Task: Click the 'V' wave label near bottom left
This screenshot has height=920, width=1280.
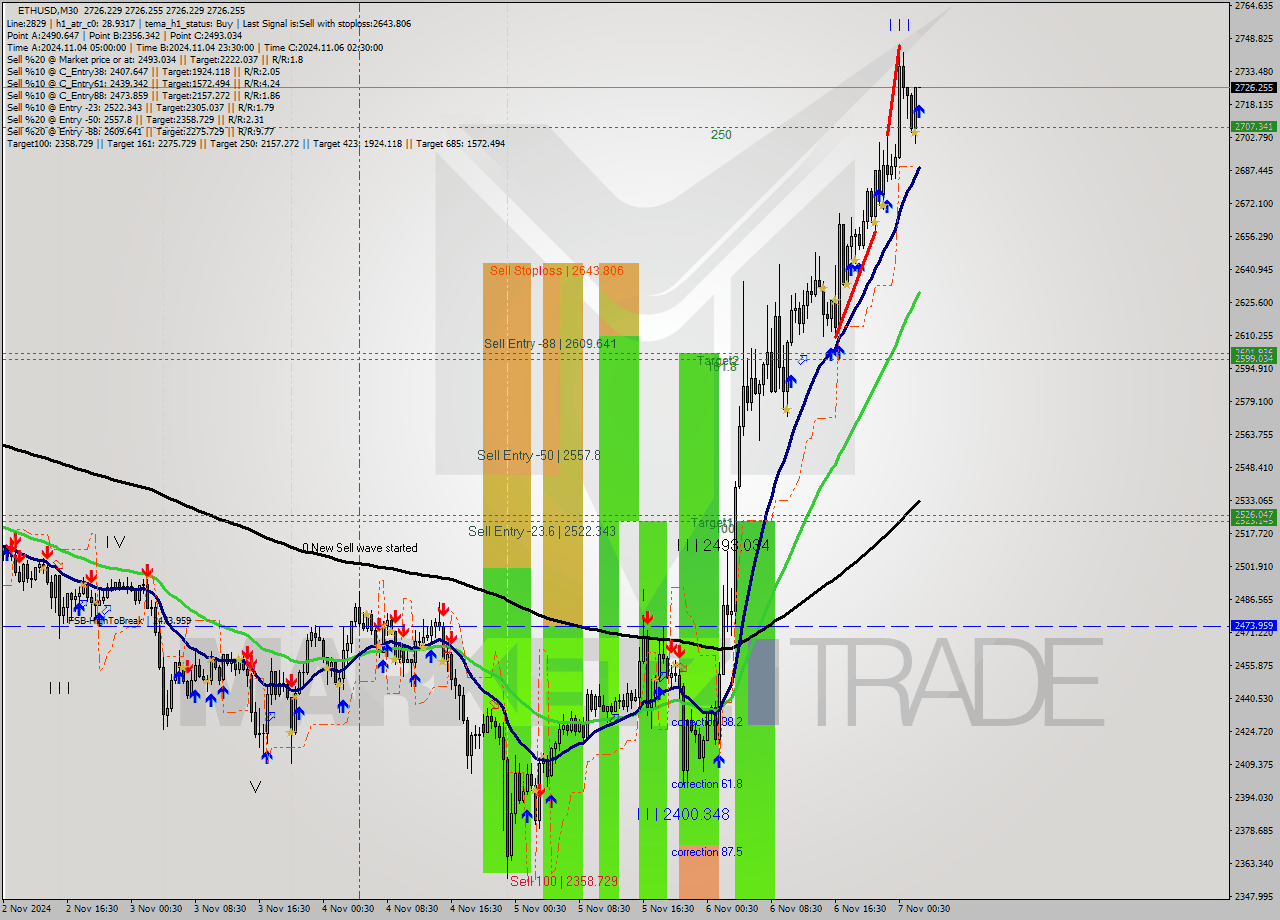Action: [x=255, y=787]
